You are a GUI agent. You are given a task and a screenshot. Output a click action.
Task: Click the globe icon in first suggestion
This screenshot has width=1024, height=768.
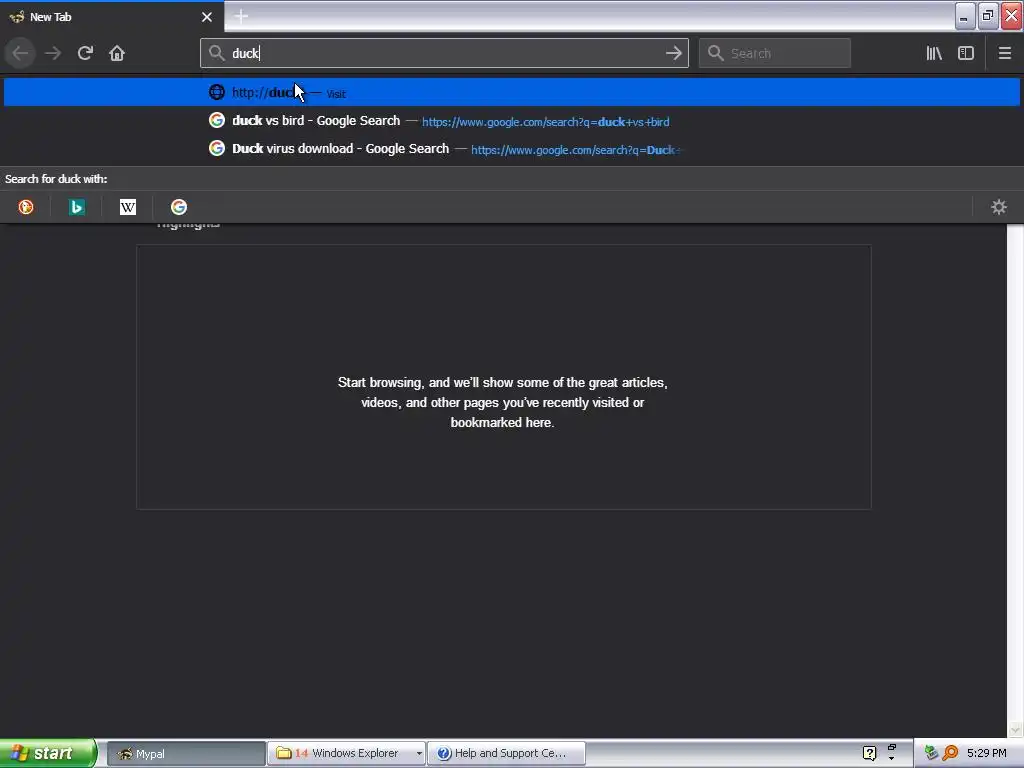point(217,92)
